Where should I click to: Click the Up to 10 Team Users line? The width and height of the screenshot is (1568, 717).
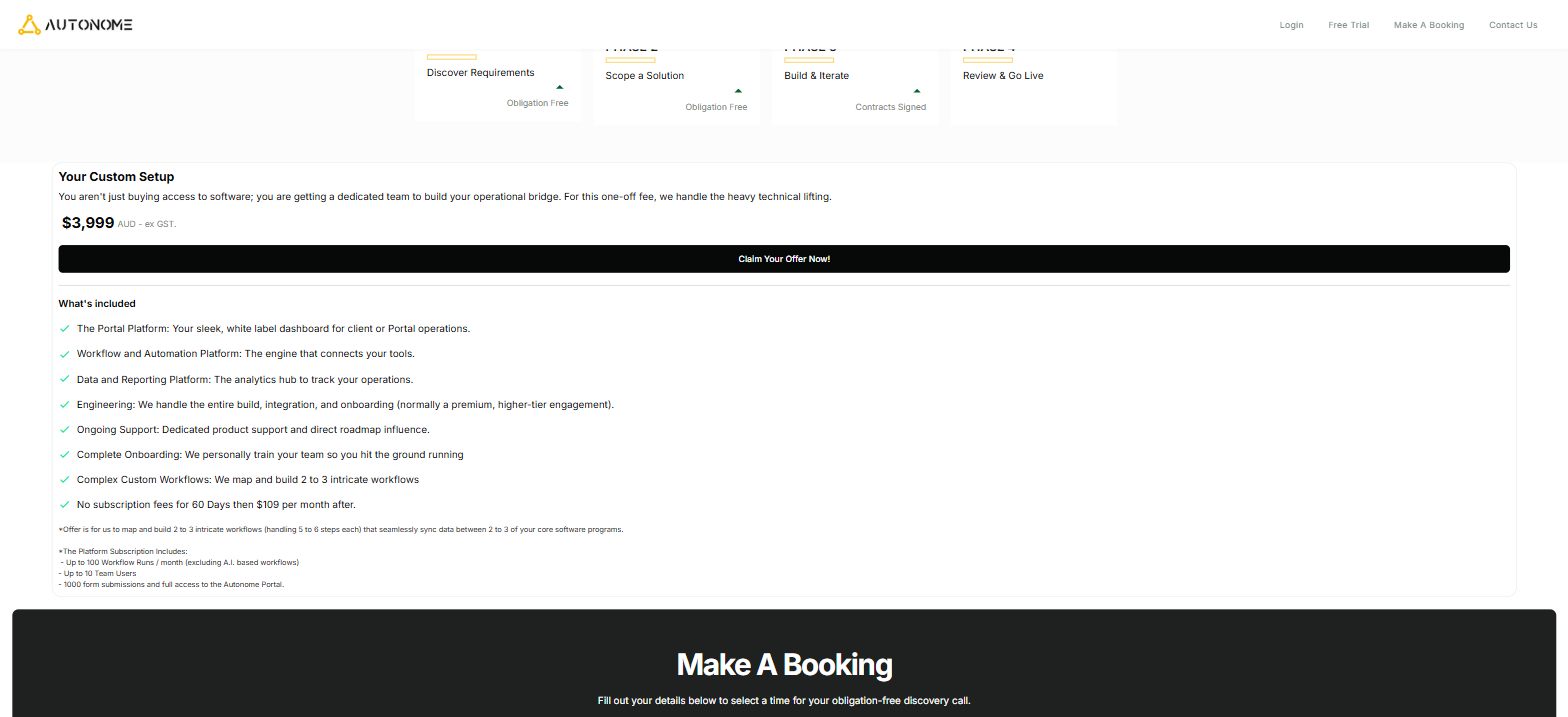[x=98, y=573]
